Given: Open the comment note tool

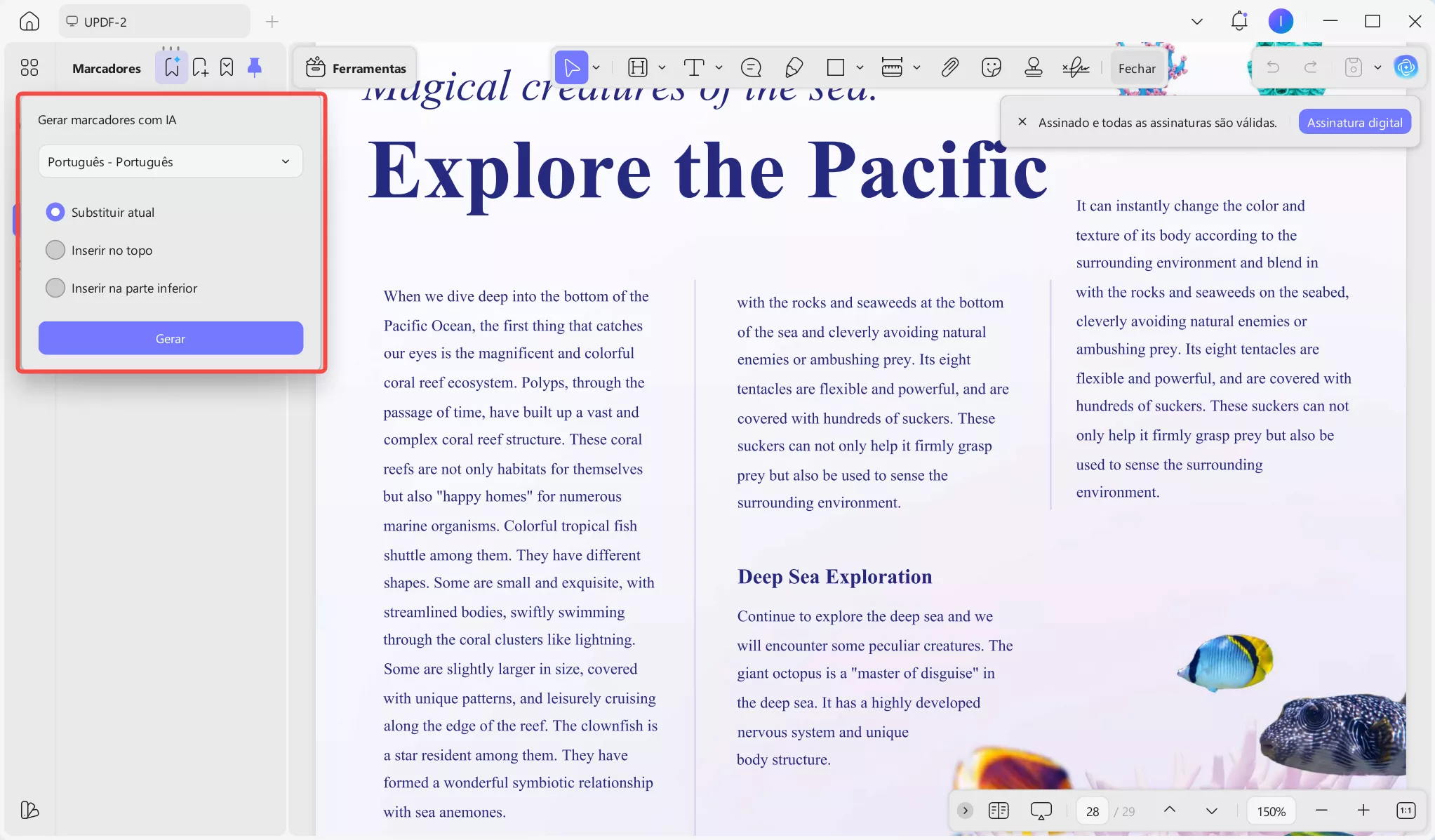Looking at the screenshot, I should [x=751, y=67].
